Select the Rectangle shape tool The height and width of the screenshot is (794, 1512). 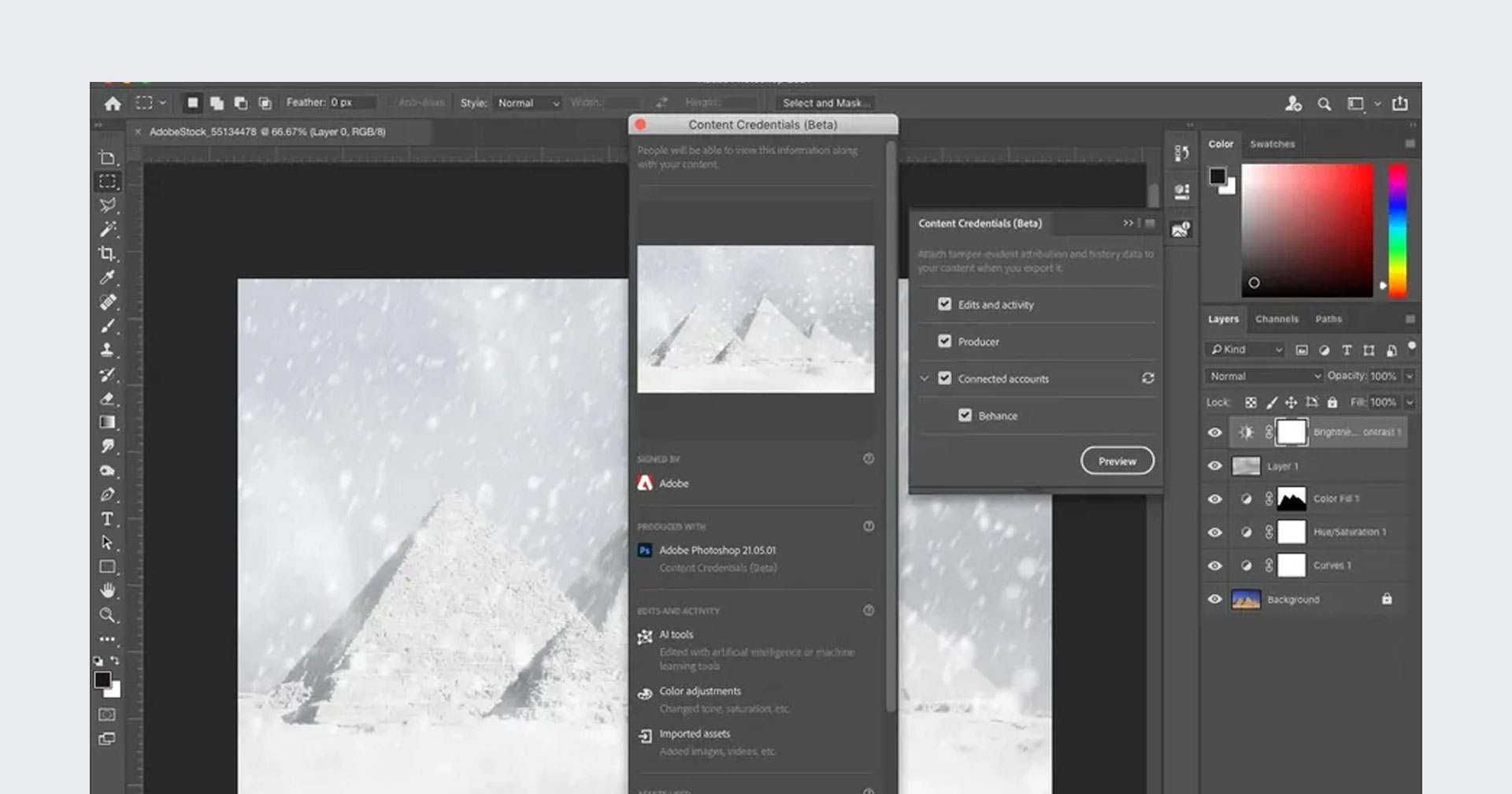[108, 567]
